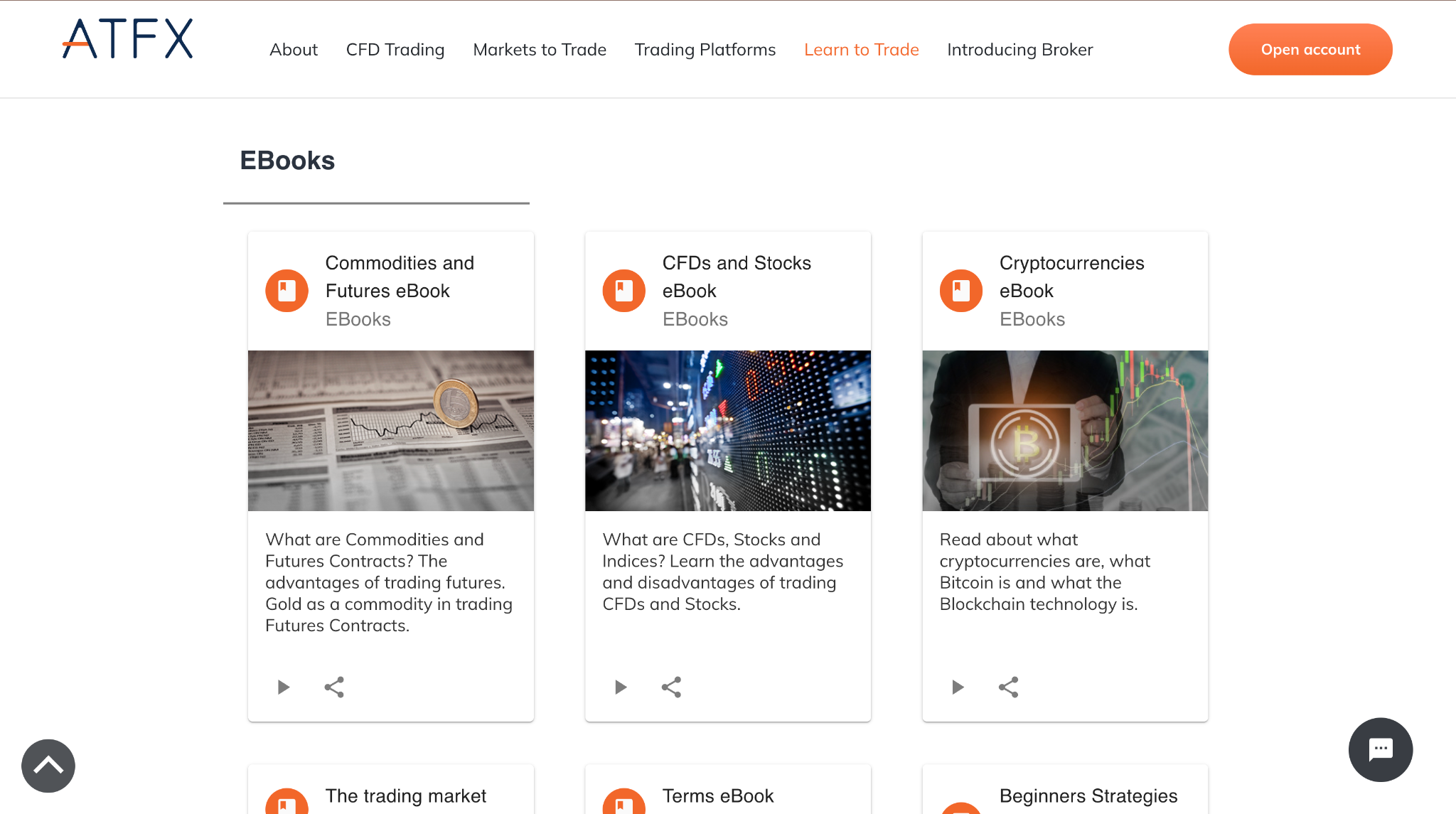Viewport: 1456px width, 814px height.
Task: Open the Learn to Trade menu
Action: (x=862, y=50)
